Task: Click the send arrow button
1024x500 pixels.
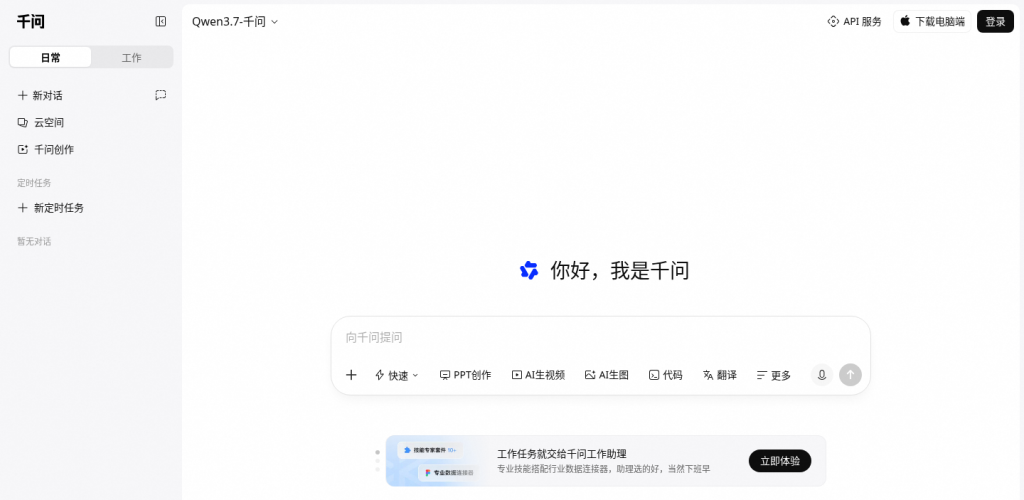Action: 850,375
